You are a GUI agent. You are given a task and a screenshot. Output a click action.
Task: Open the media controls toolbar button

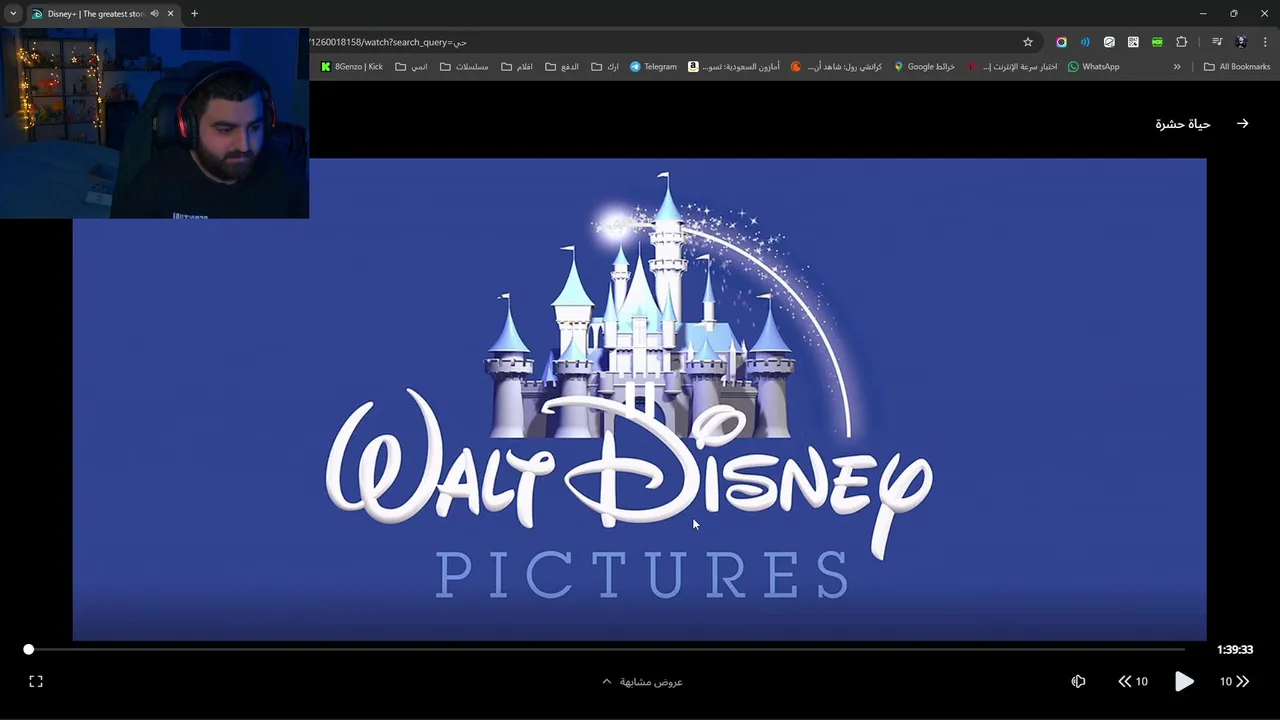[1217, 42]
